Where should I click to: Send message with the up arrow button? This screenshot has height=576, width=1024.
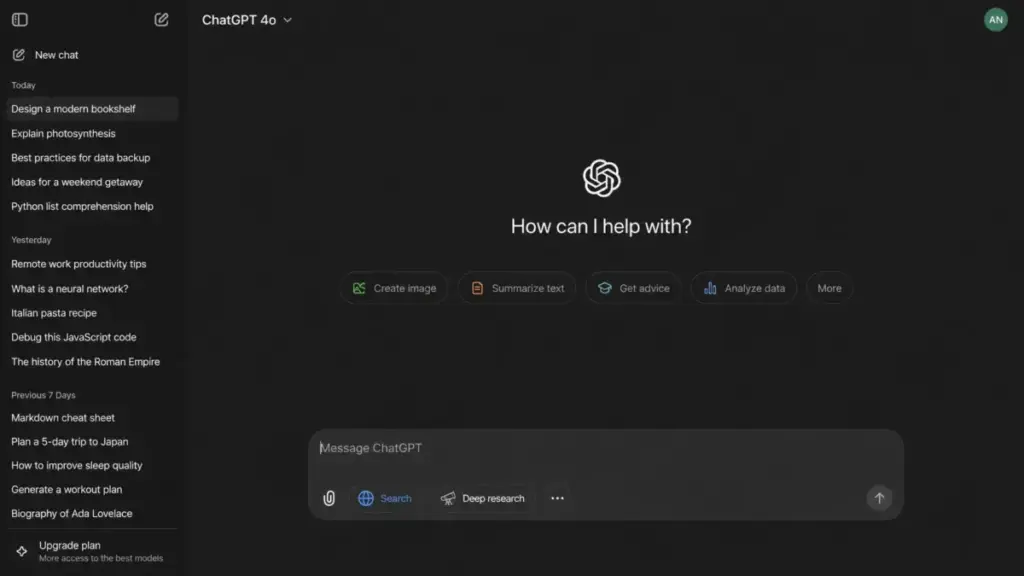[x=879, y=498]
